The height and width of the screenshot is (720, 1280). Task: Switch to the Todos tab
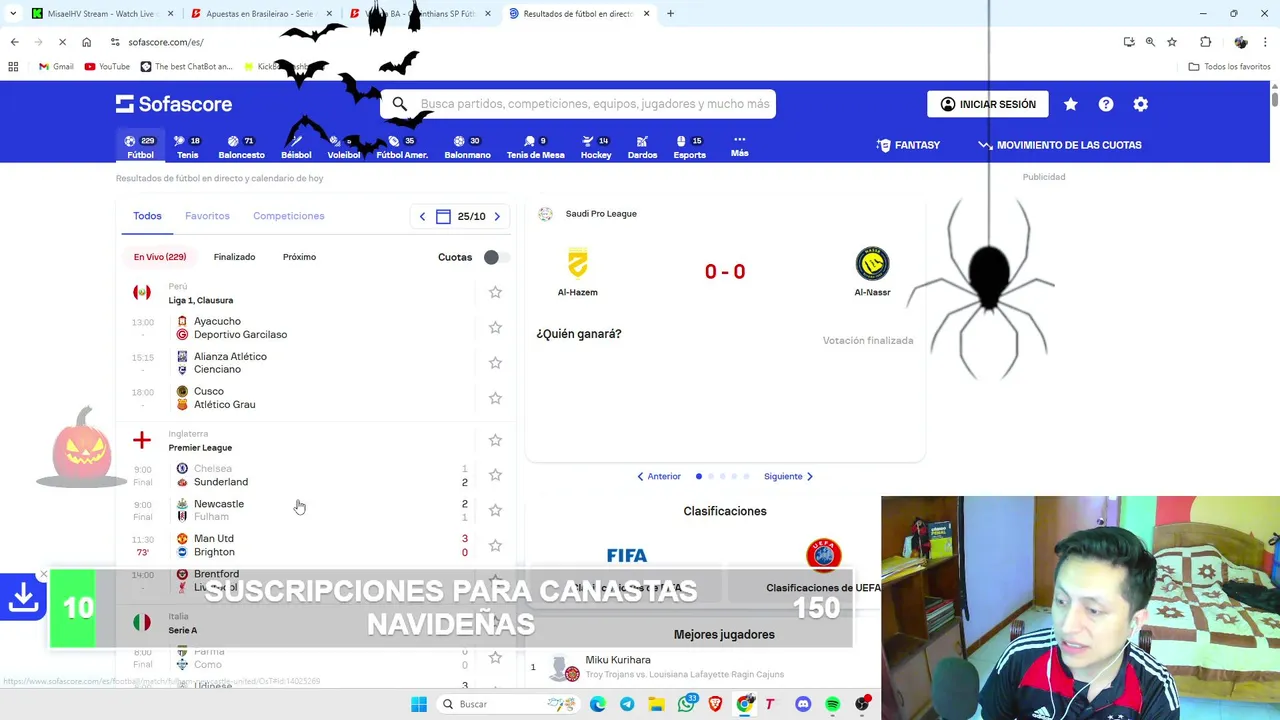[x=147, y=216]
